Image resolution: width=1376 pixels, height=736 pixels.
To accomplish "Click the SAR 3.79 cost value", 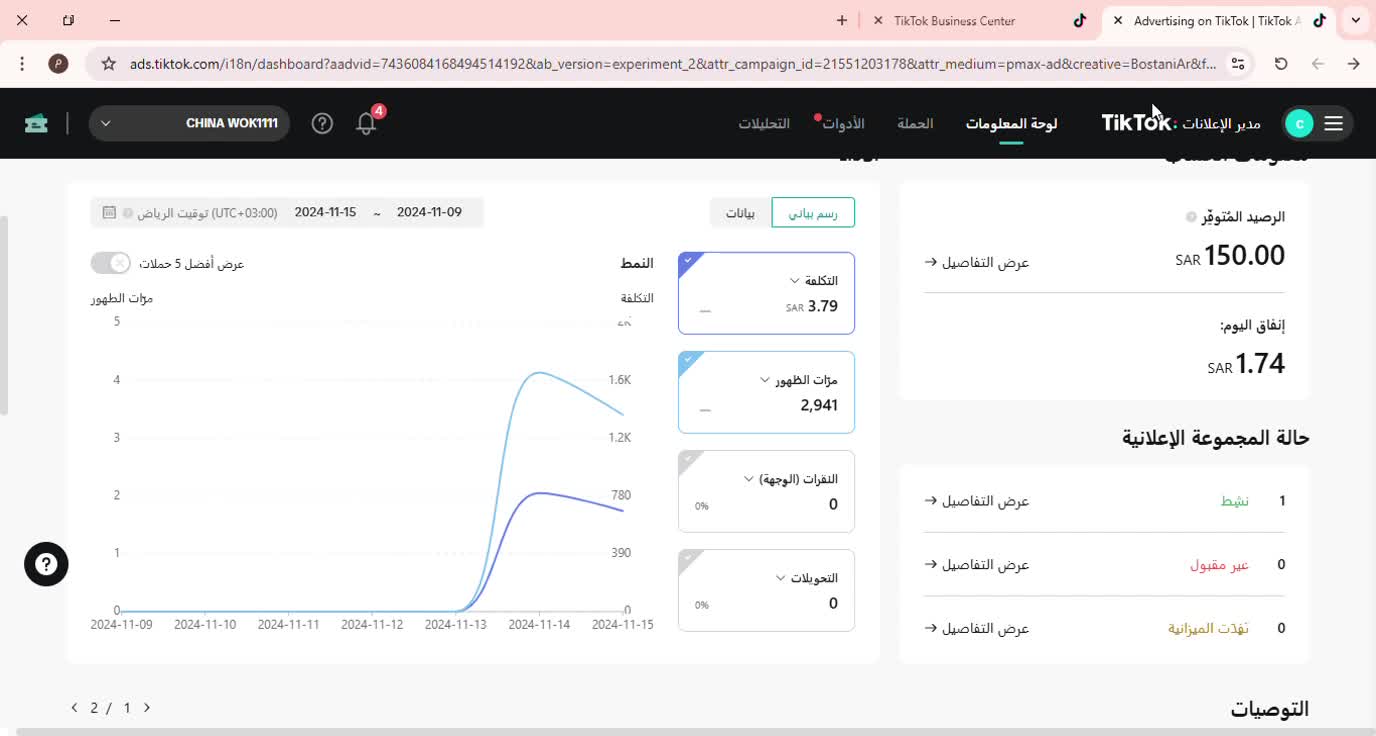I will coord(812,306).
